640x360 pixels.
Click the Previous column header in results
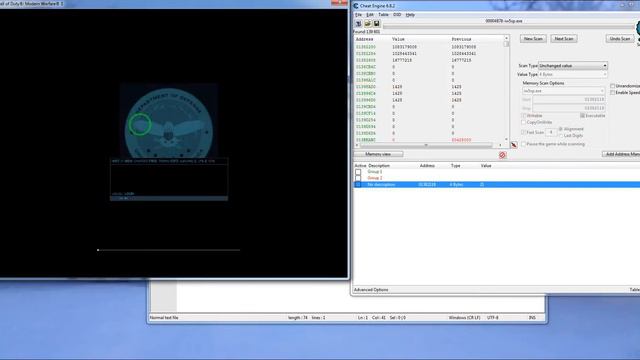[x=462, y=39]
